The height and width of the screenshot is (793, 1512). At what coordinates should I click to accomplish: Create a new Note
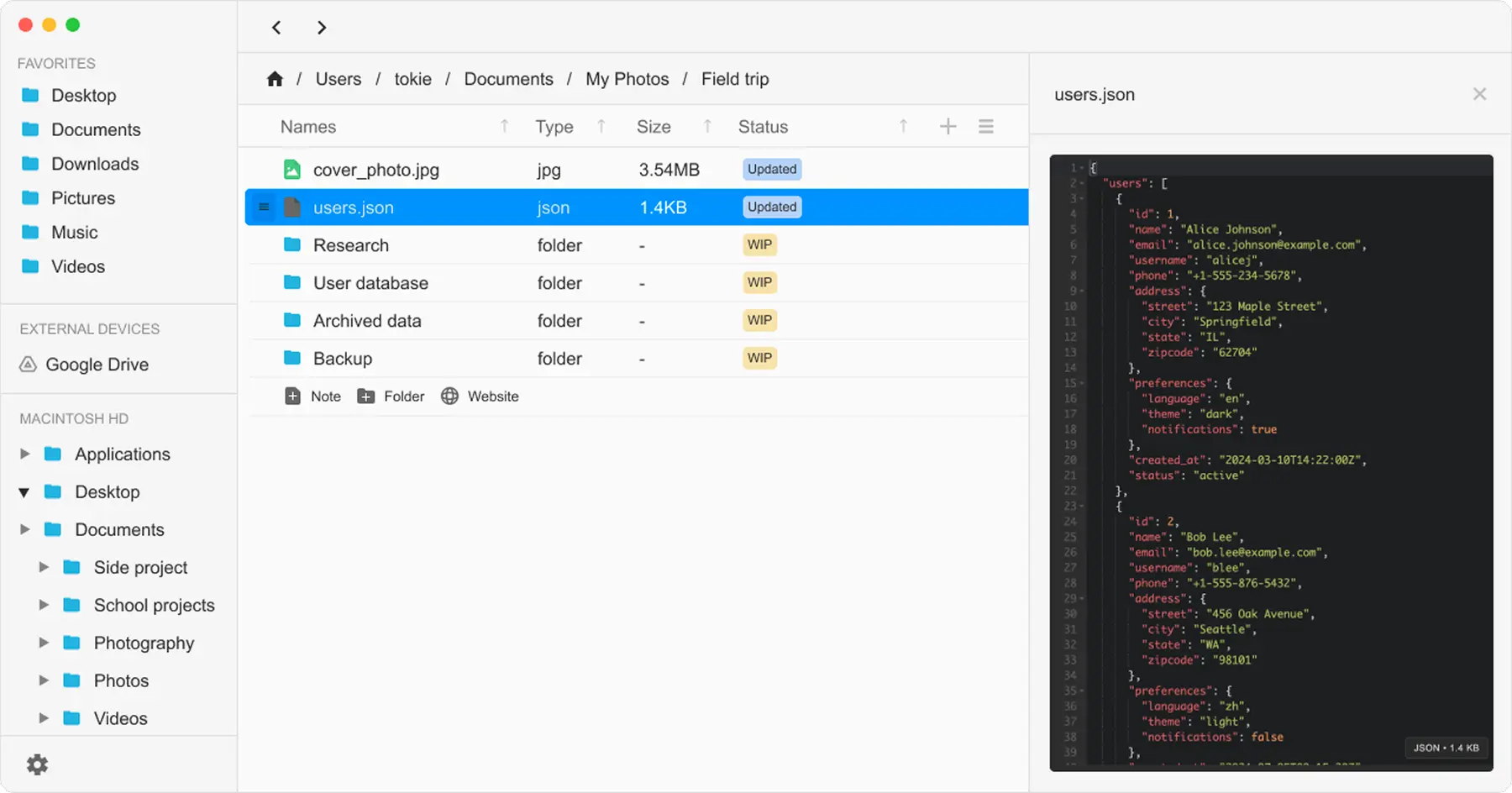[x=313, y=396]
